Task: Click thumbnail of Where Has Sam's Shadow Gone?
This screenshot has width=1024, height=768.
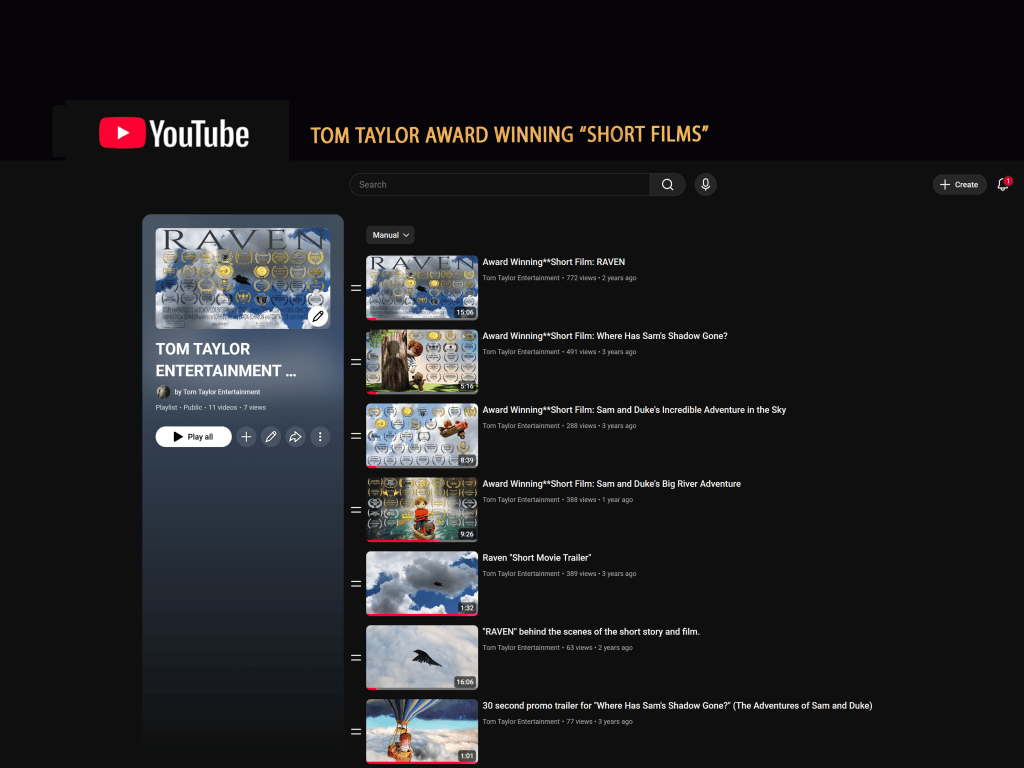Action: click(421, 362)
